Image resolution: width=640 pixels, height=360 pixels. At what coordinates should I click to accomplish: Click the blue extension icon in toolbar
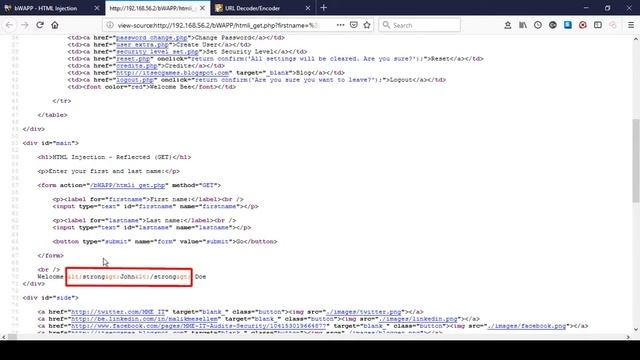(x=568, y=25)
